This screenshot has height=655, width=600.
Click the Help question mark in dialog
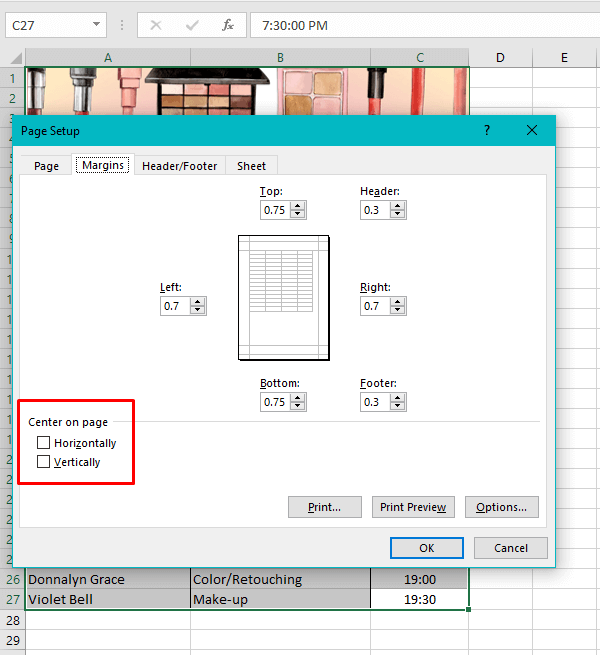(487, 130)
